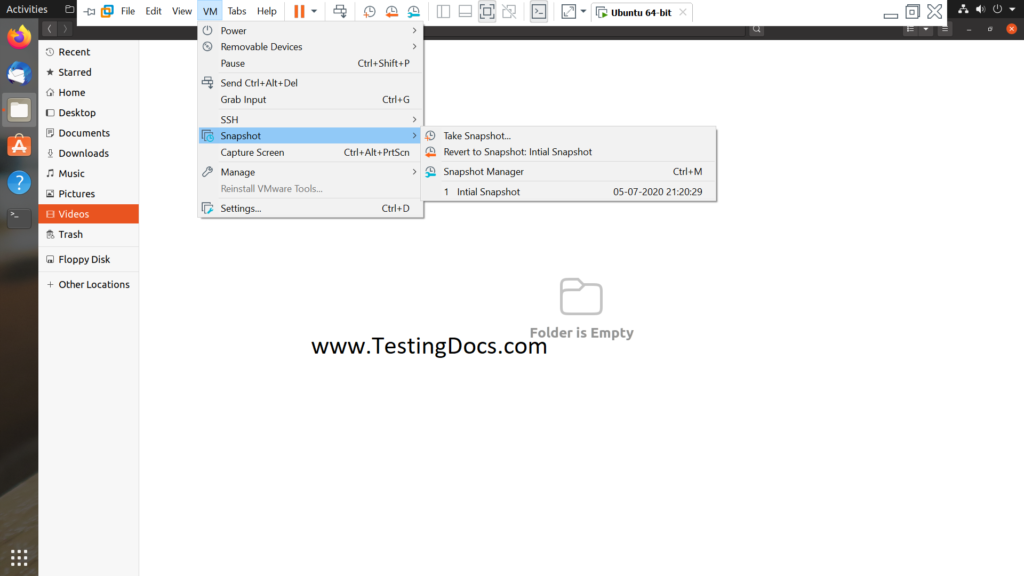Open the Tabs menu
This screenshot has height=576, width=1024.
coord(236,11)
